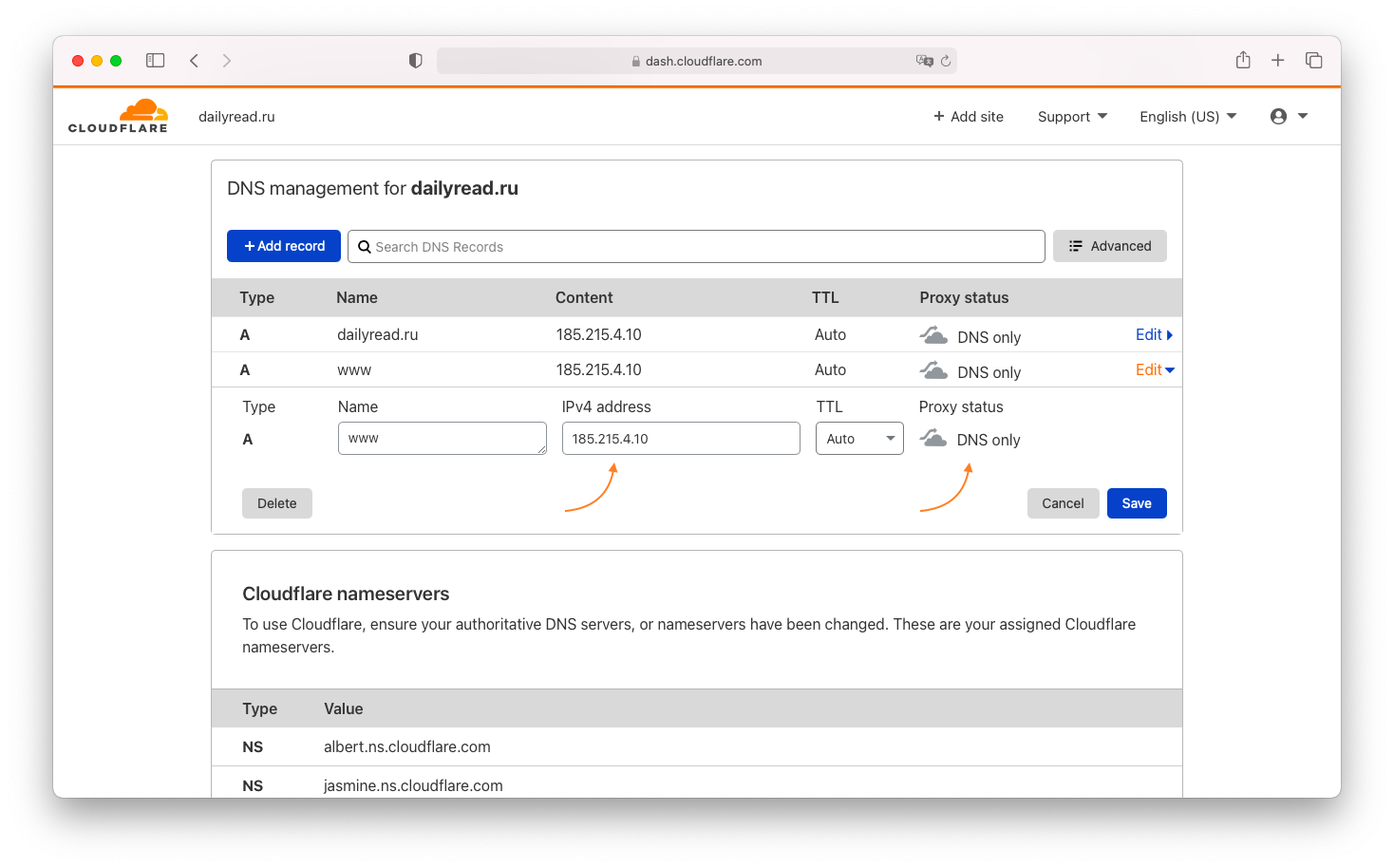The image size is (1394, 868).
Task: Click the Name column header in the DNS table
Action: click(357, 297)
